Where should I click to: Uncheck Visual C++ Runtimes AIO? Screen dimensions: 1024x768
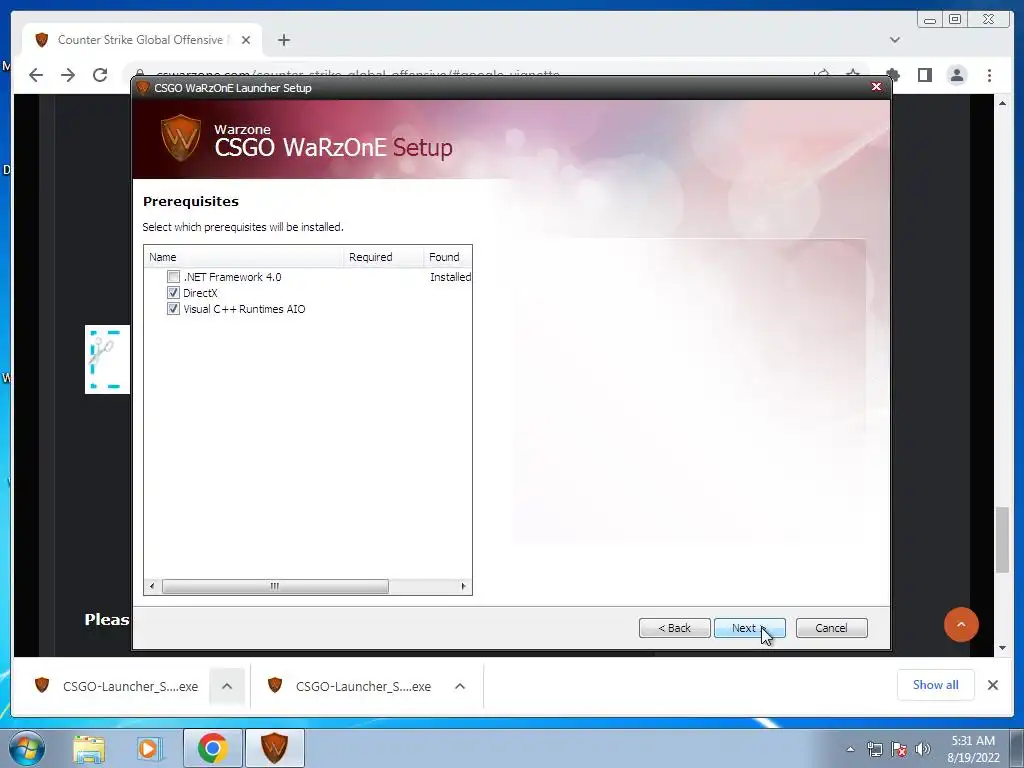coord(173,309)
